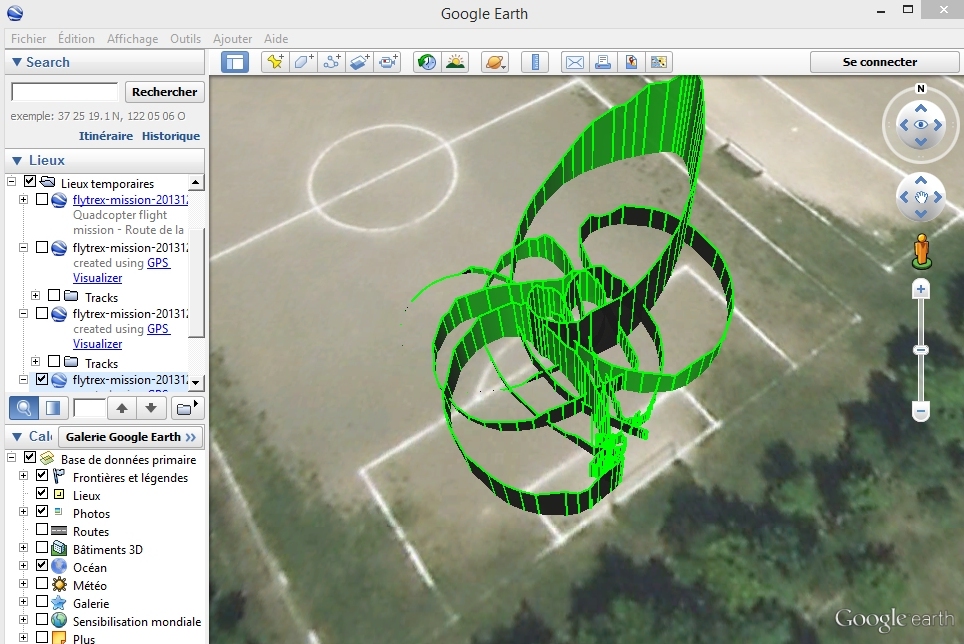Open the Ajouter menu
Screen dimensions: 964x644
click(x=232, y=39)
